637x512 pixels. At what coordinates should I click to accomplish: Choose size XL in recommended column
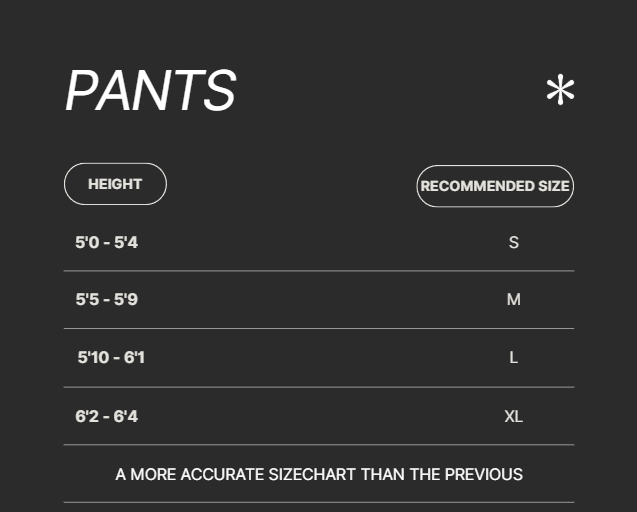click(513, 416)
